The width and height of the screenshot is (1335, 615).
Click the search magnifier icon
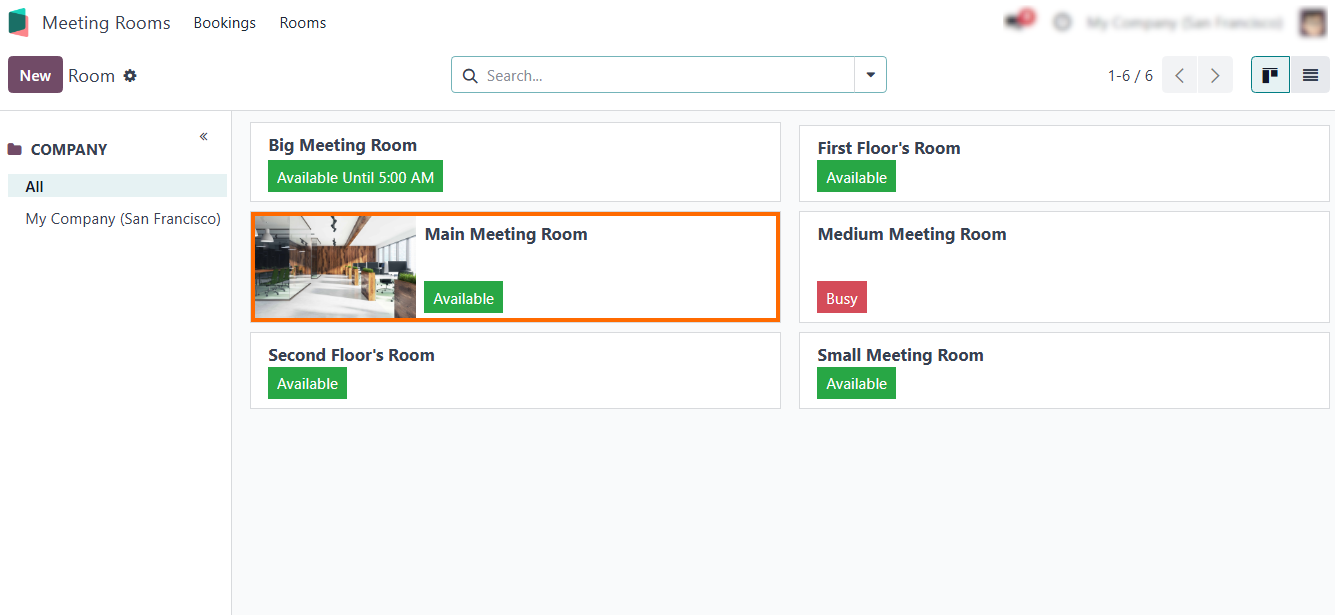tap(470, 76)
